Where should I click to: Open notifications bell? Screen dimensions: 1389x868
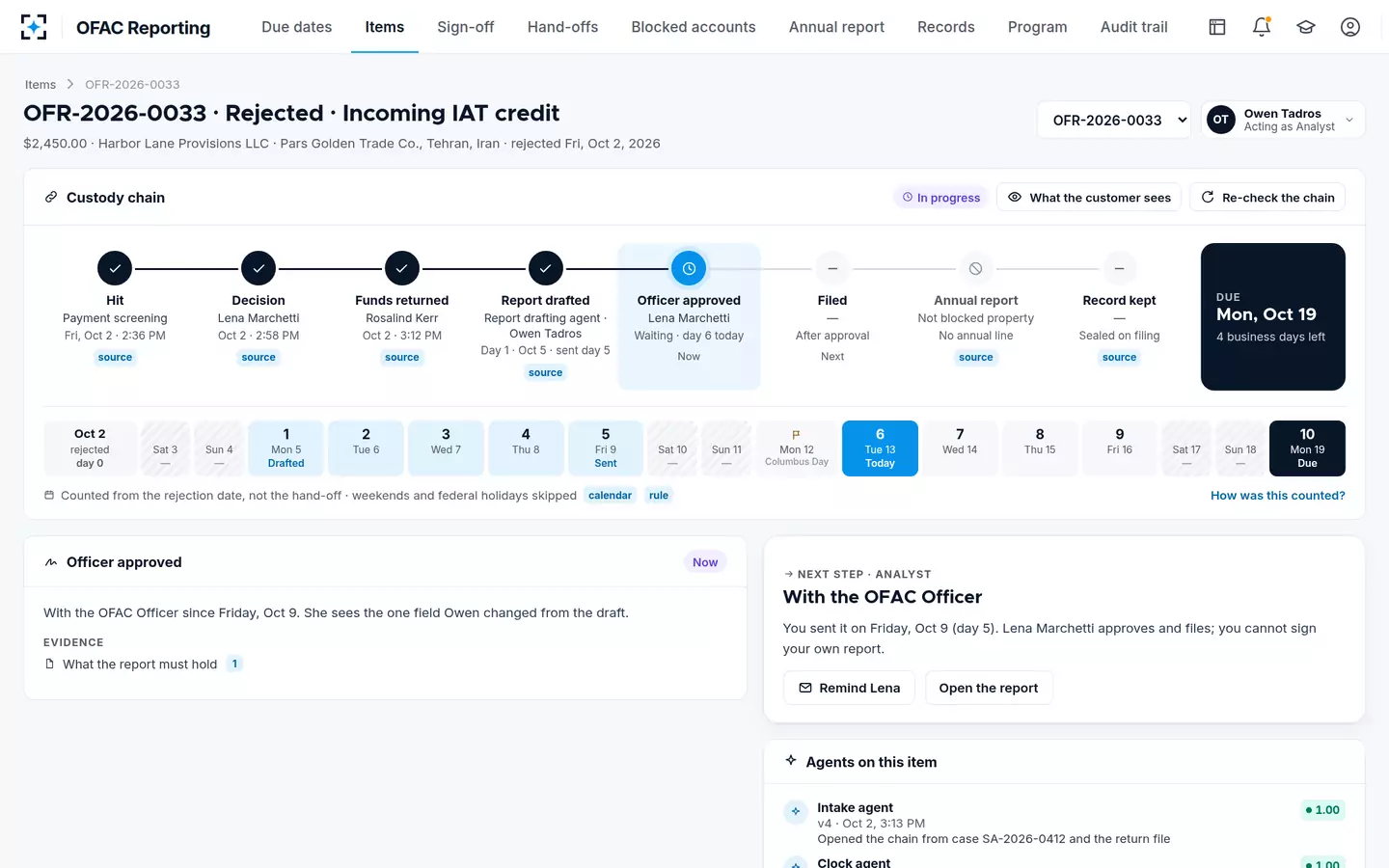(x=1262, y=27)
